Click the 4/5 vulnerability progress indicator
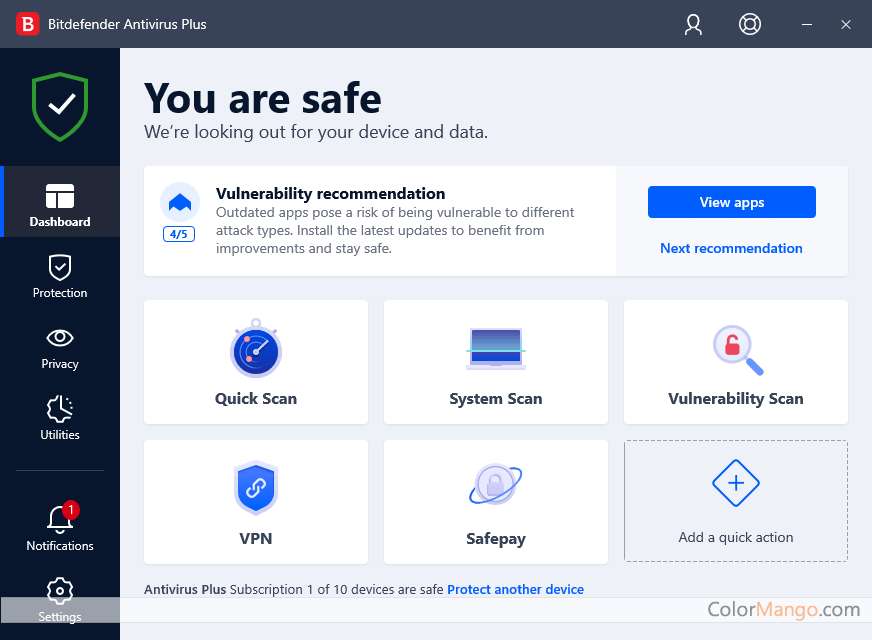Screen dimensions: 872x640 179,234
